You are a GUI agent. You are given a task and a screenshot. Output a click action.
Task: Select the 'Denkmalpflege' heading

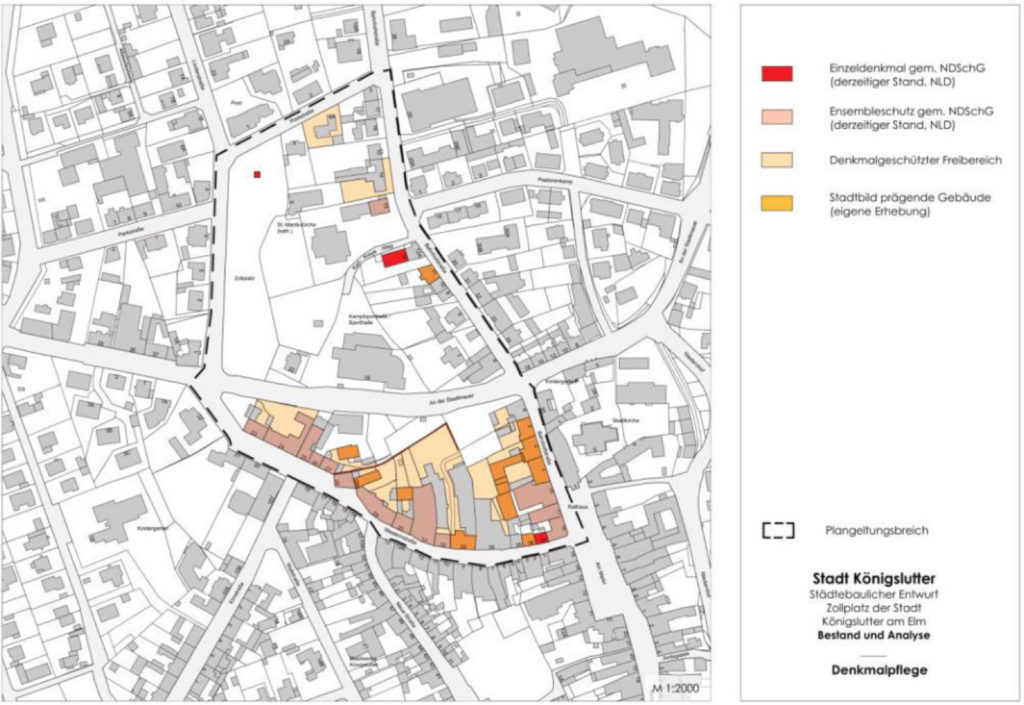(x=875, y=670)
